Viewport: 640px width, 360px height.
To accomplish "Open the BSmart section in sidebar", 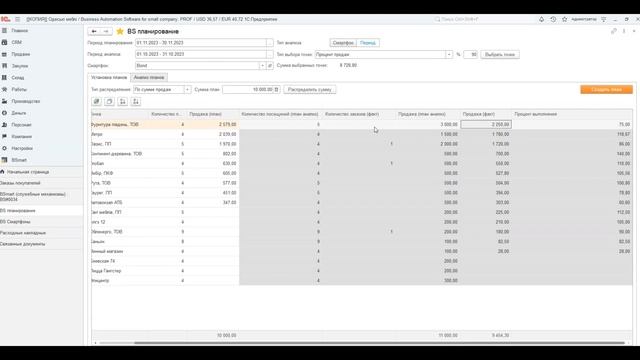I will (19, 160).
